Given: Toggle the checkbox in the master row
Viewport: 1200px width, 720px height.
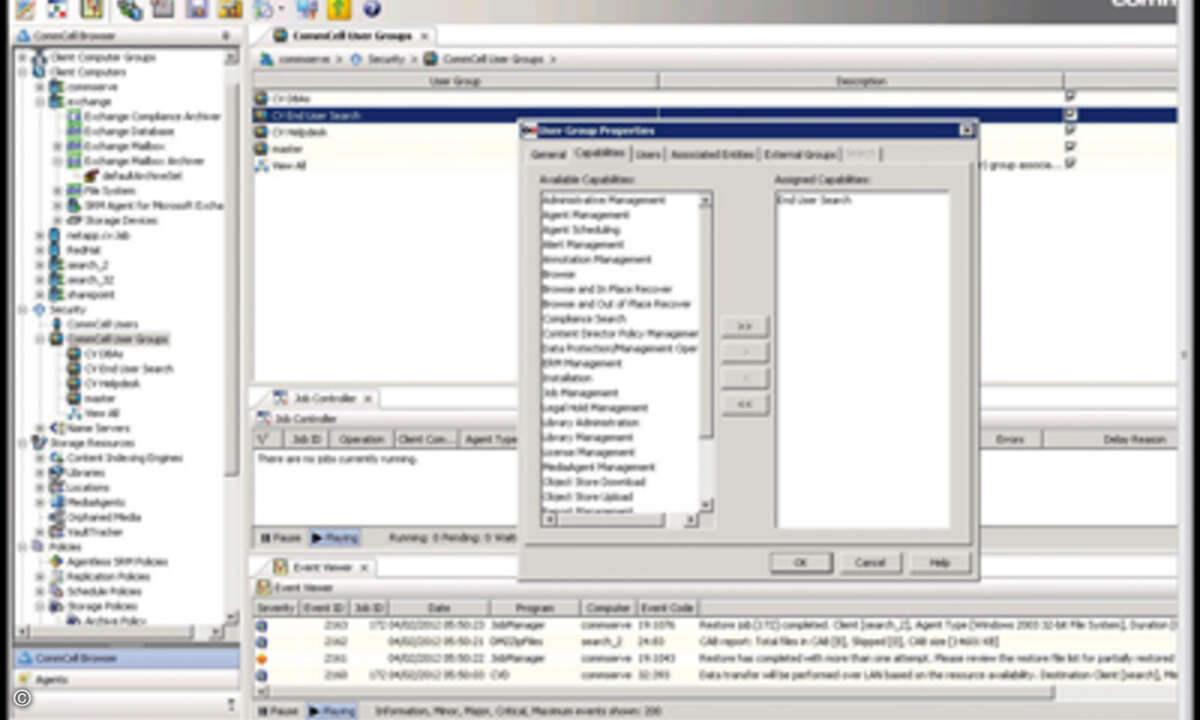Looking at the screenshot, I should pos(1071,147).
